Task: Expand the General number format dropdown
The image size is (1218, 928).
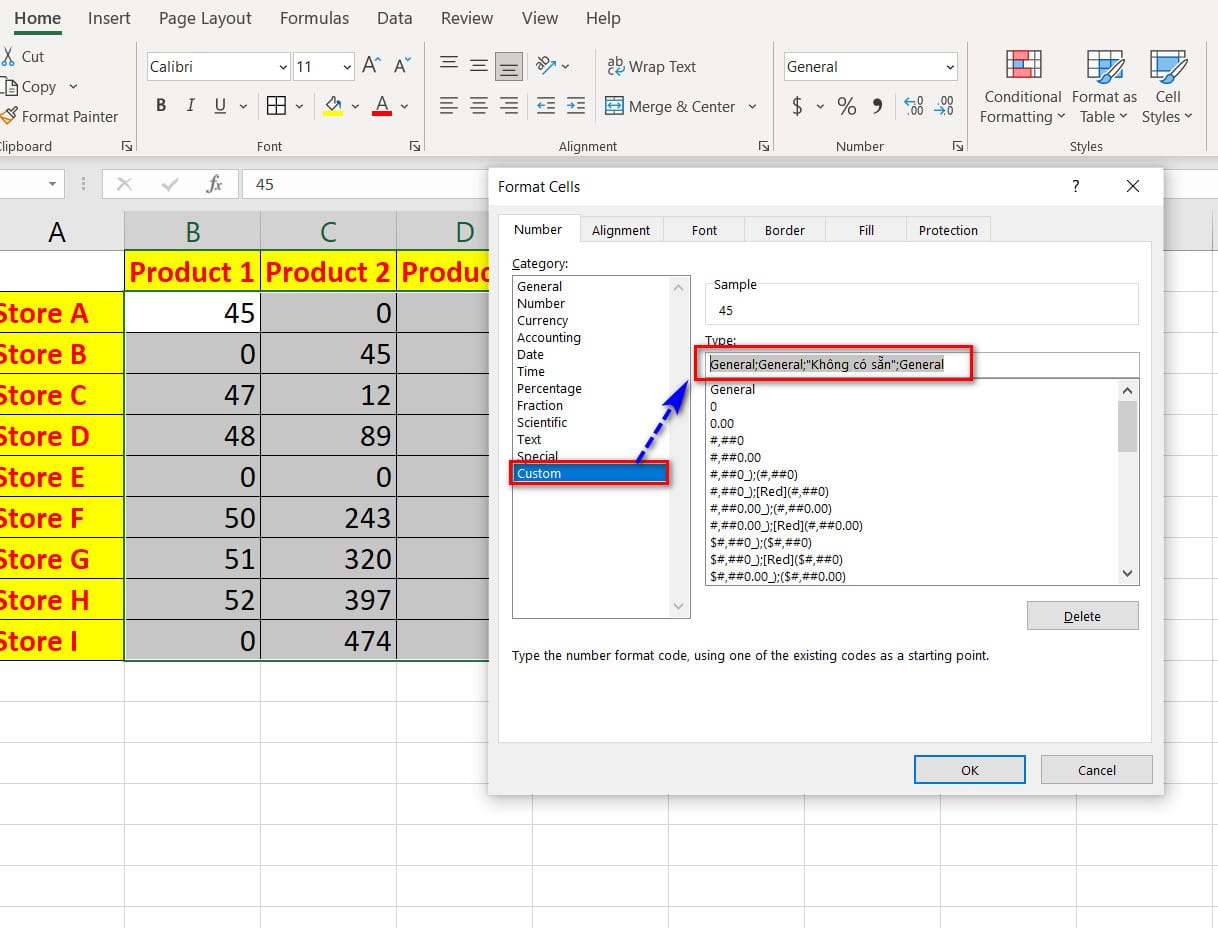Action: point(949,67)
